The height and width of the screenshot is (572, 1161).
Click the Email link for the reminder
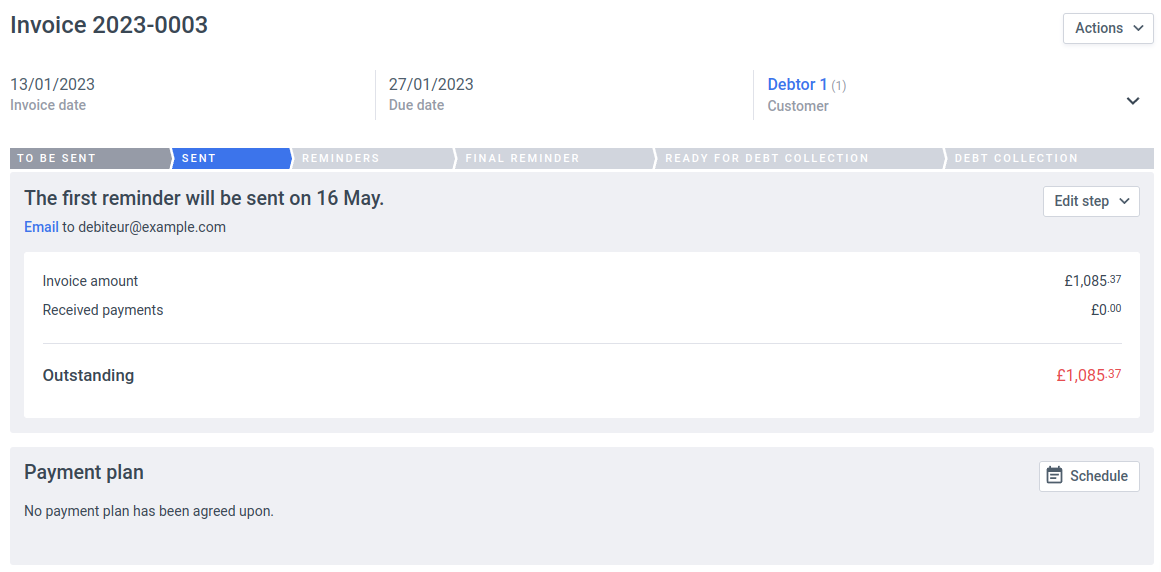click(x=41, y=227)
